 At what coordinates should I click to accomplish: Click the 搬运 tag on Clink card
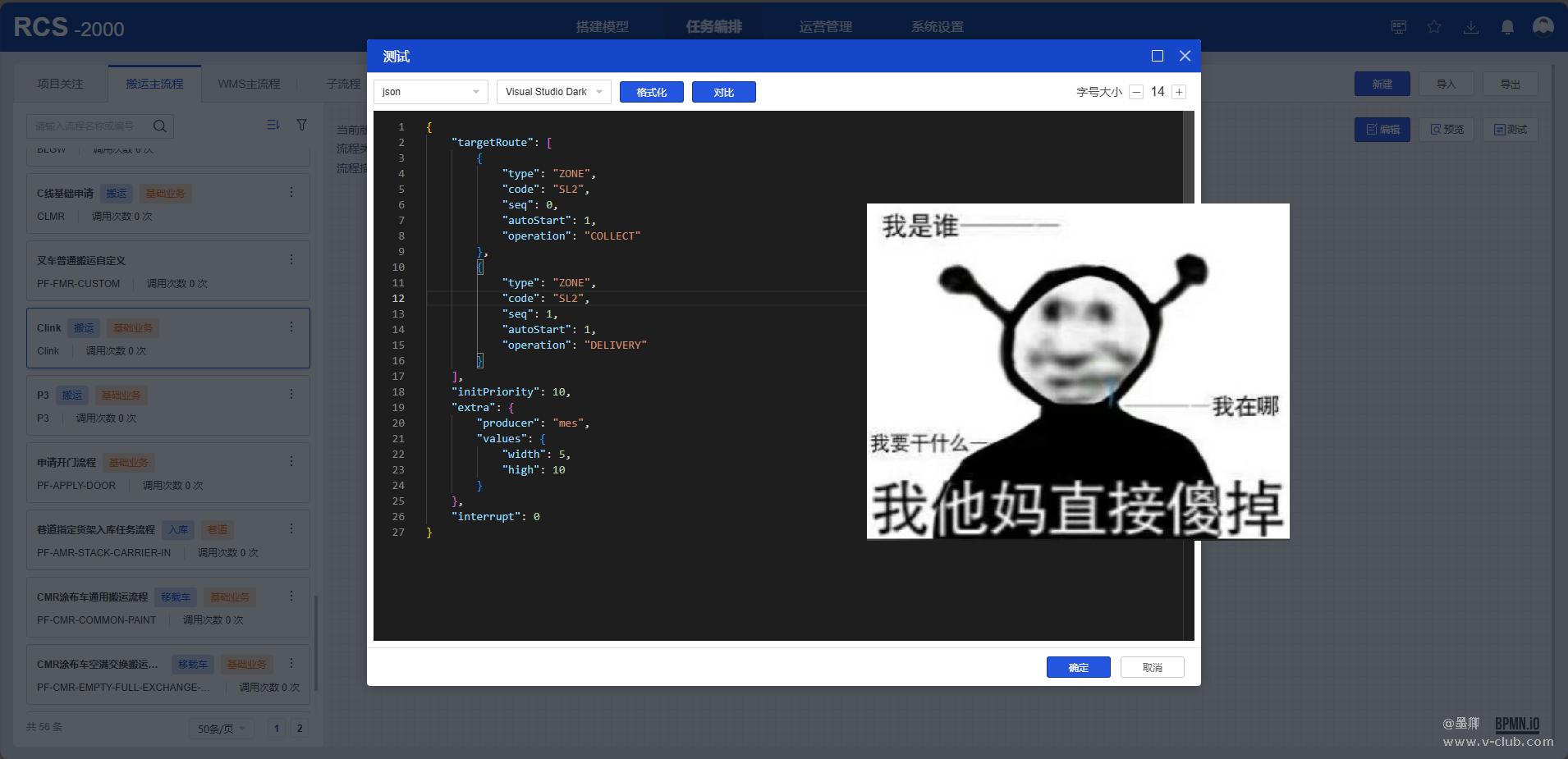[84, 328]
